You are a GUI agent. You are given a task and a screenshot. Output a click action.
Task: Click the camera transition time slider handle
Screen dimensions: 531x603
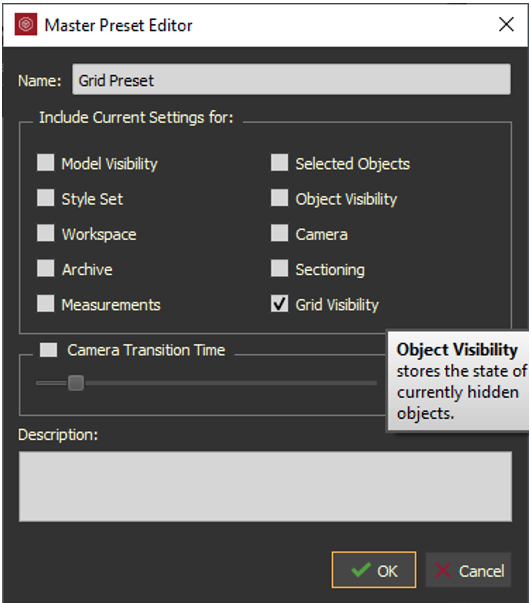pyautogui.click(x=76, y=383)
